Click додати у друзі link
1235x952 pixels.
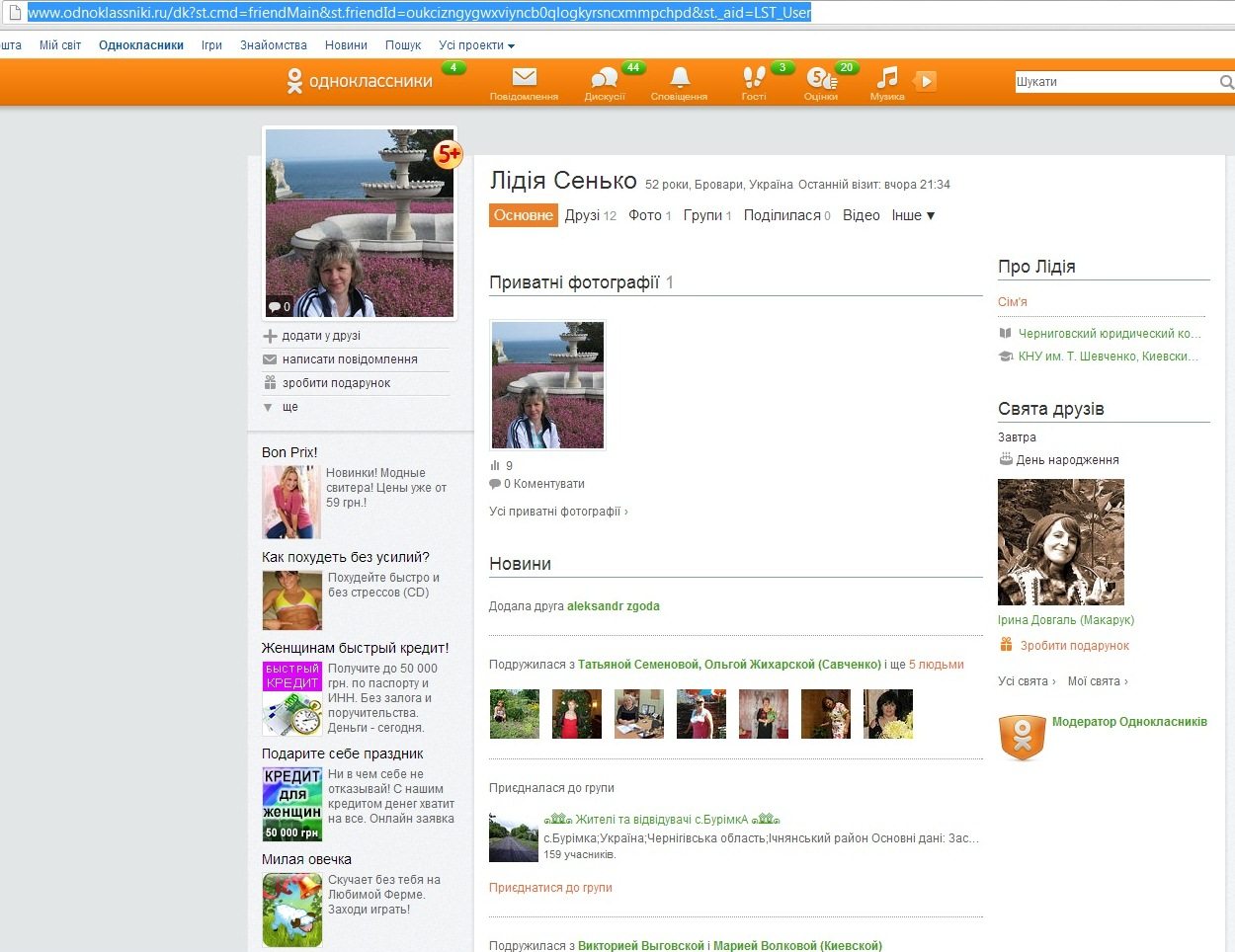321,336
